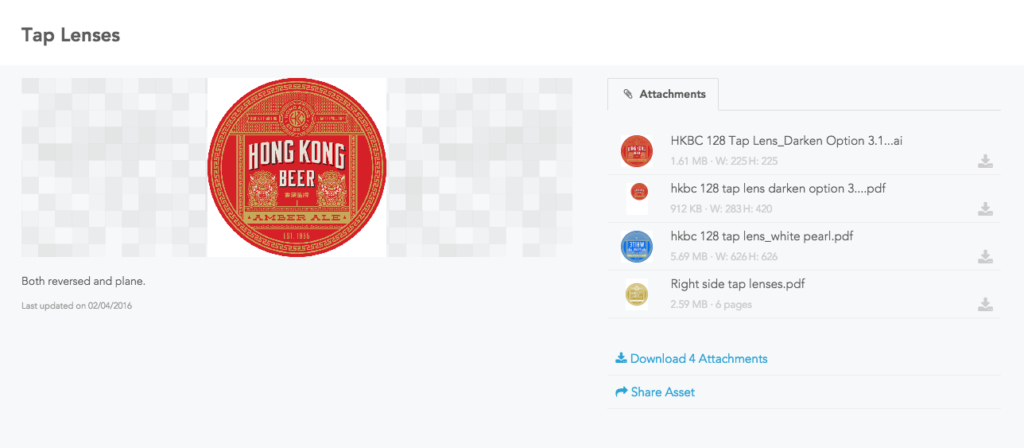Click the Hong Kong Beer preview image
The image size is (1024, 448).
[x=297, y=167]
